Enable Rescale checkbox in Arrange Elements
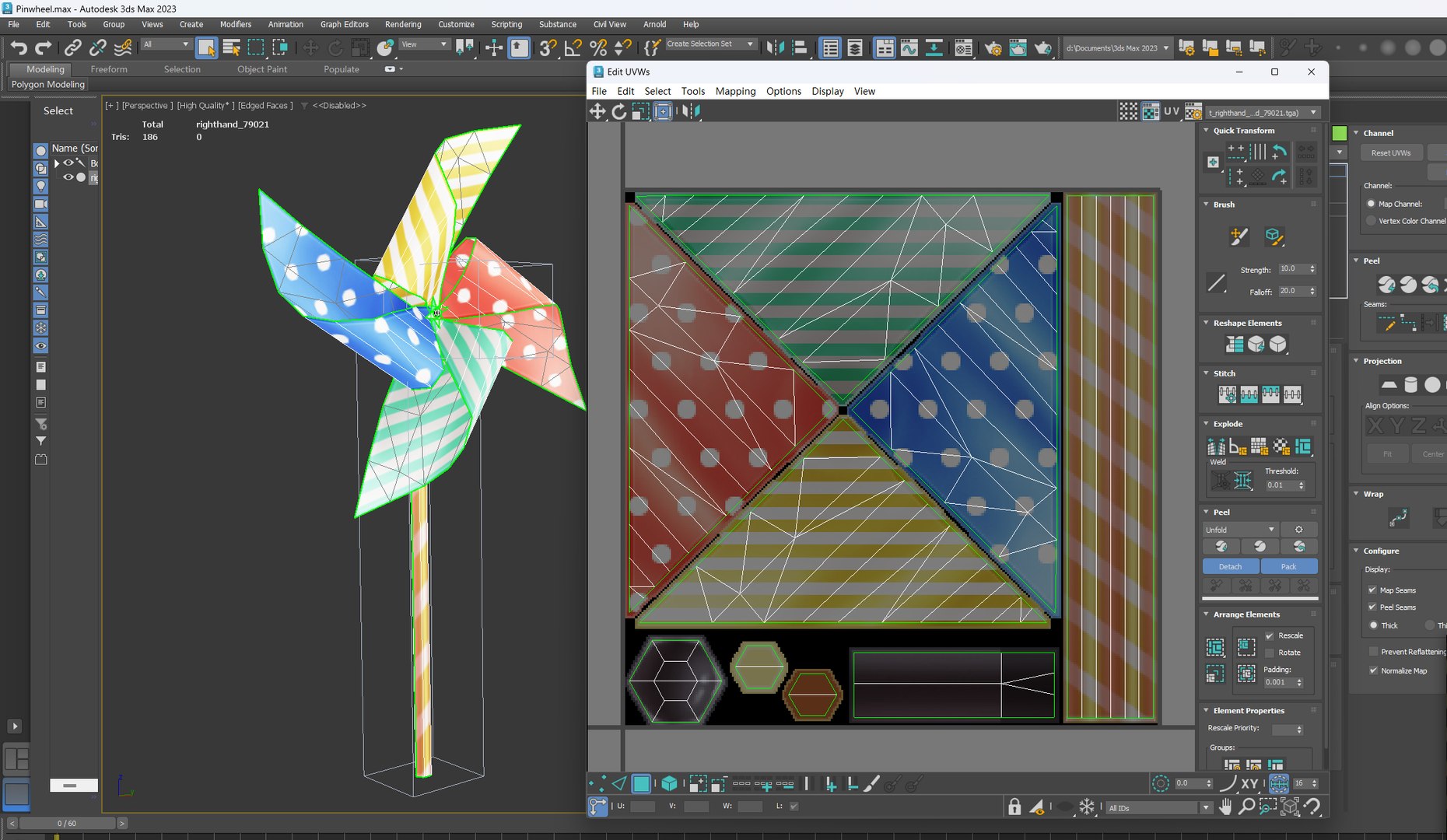 (1270, 636)
